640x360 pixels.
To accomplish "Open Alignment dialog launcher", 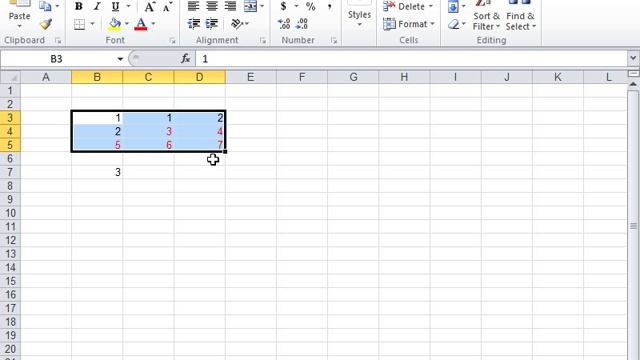I will pos(262,40).
